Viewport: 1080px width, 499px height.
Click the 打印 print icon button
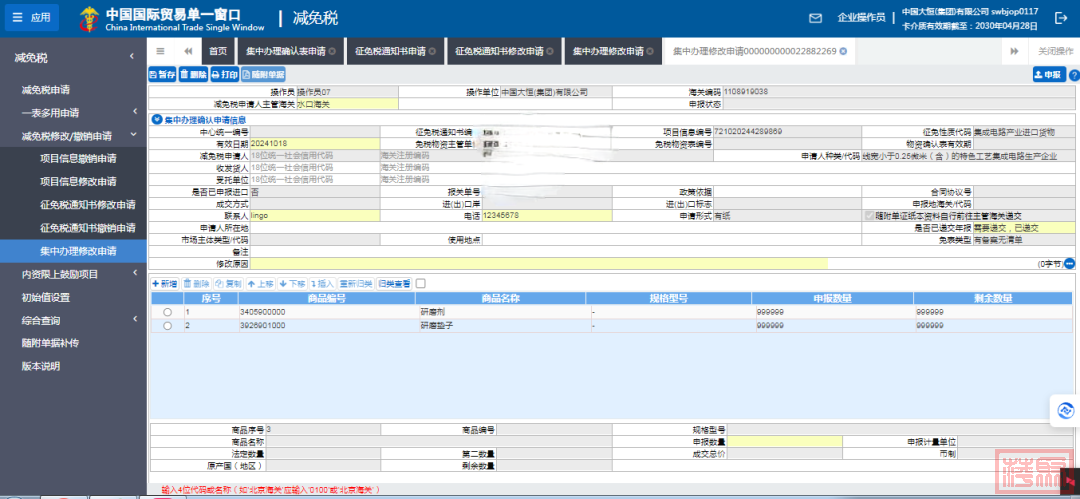pos(224,74)
